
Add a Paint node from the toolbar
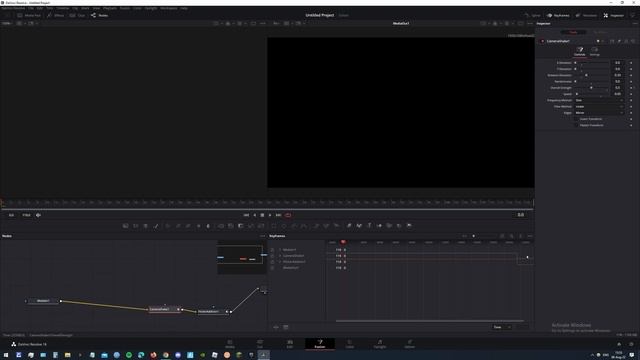click(x=156, y=226)
